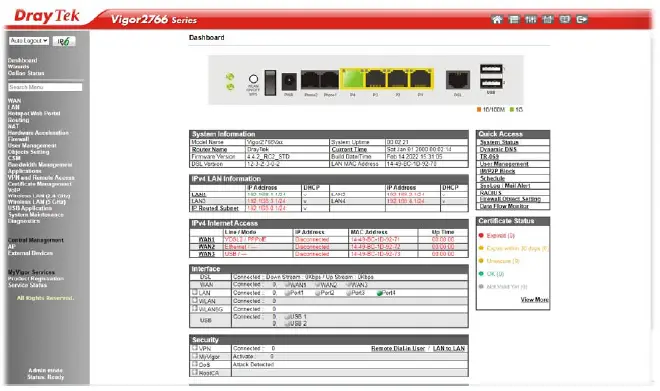The height and width of the screenshot is (391, 660).
Task: Open Service Status under MyVigor Services
Action: point(27,285)
